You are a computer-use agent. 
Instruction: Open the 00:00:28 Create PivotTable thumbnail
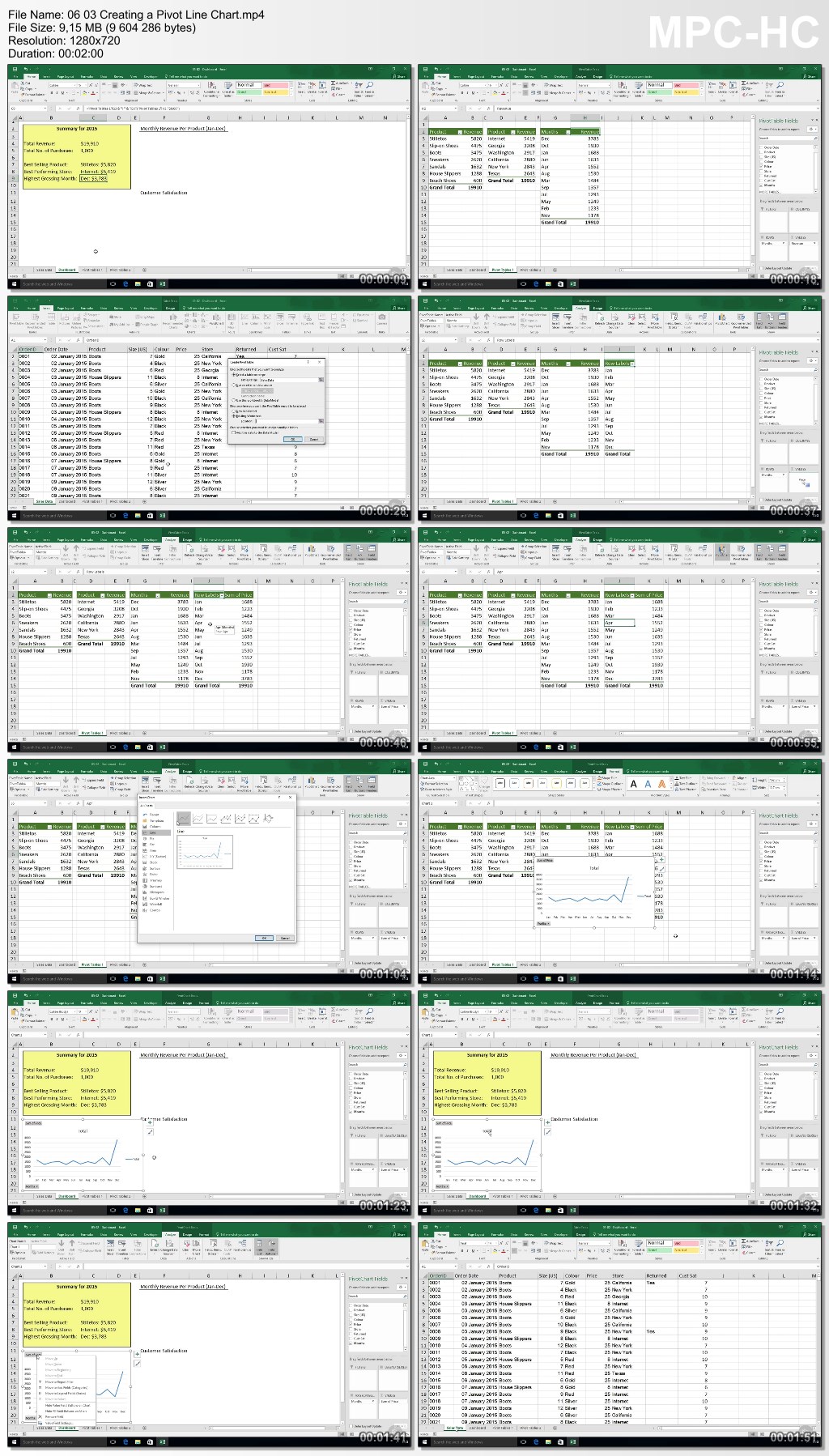pyautogui.click(x=207, y=407)
